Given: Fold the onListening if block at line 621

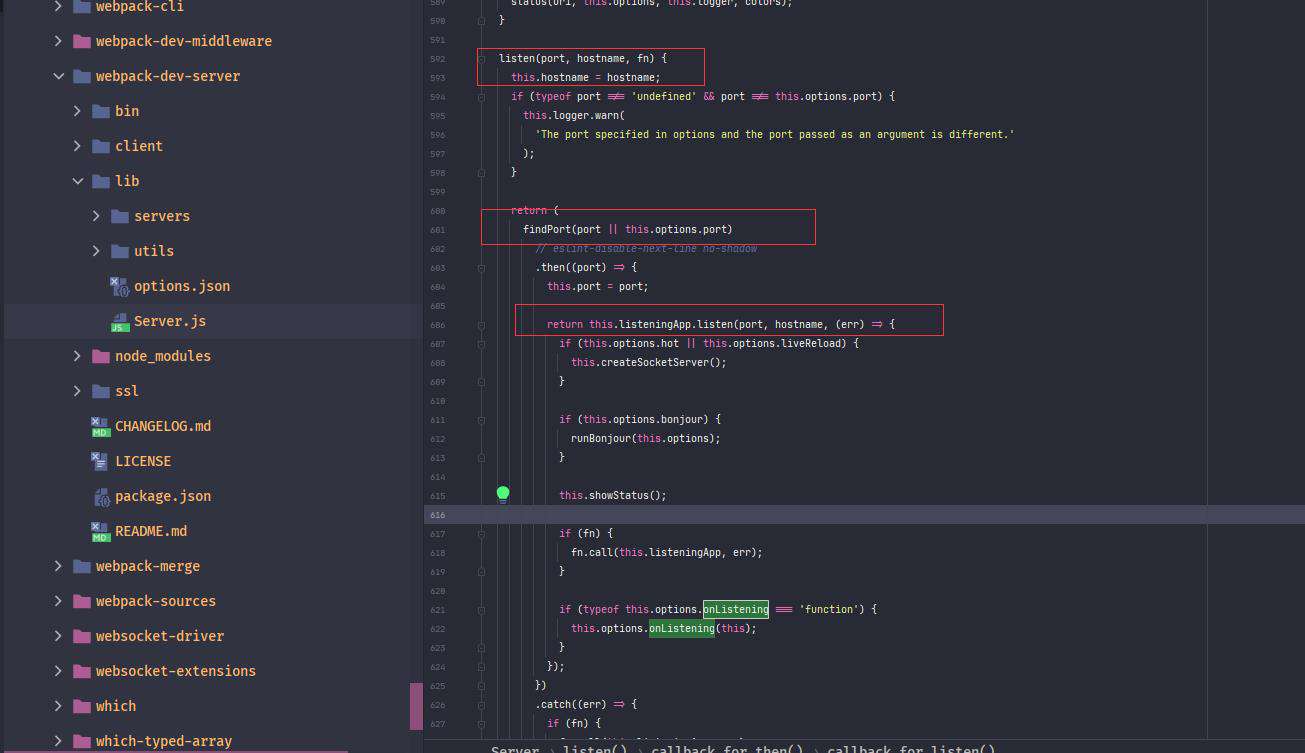Looking at the screenshot, I should point(481,609).
